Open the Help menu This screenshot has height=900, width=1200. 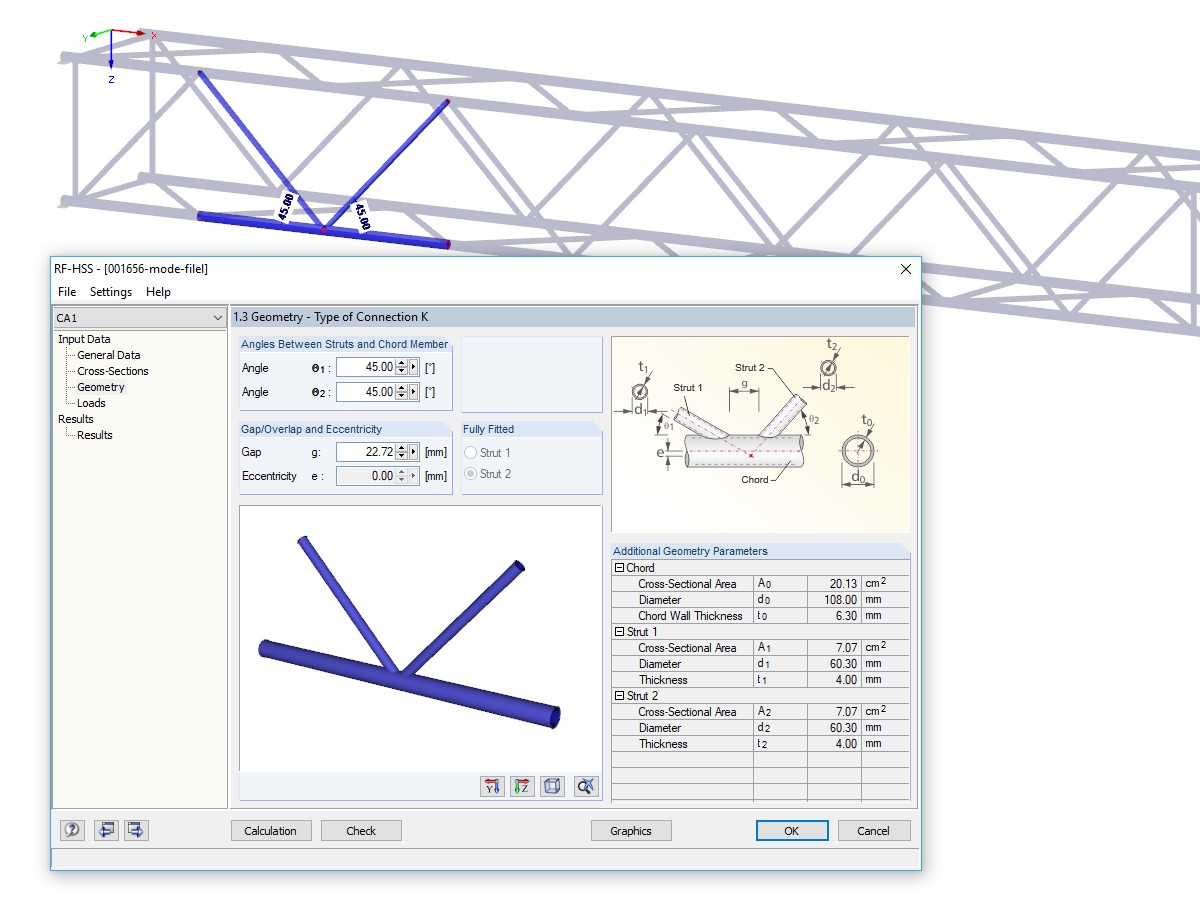[158, 292]
